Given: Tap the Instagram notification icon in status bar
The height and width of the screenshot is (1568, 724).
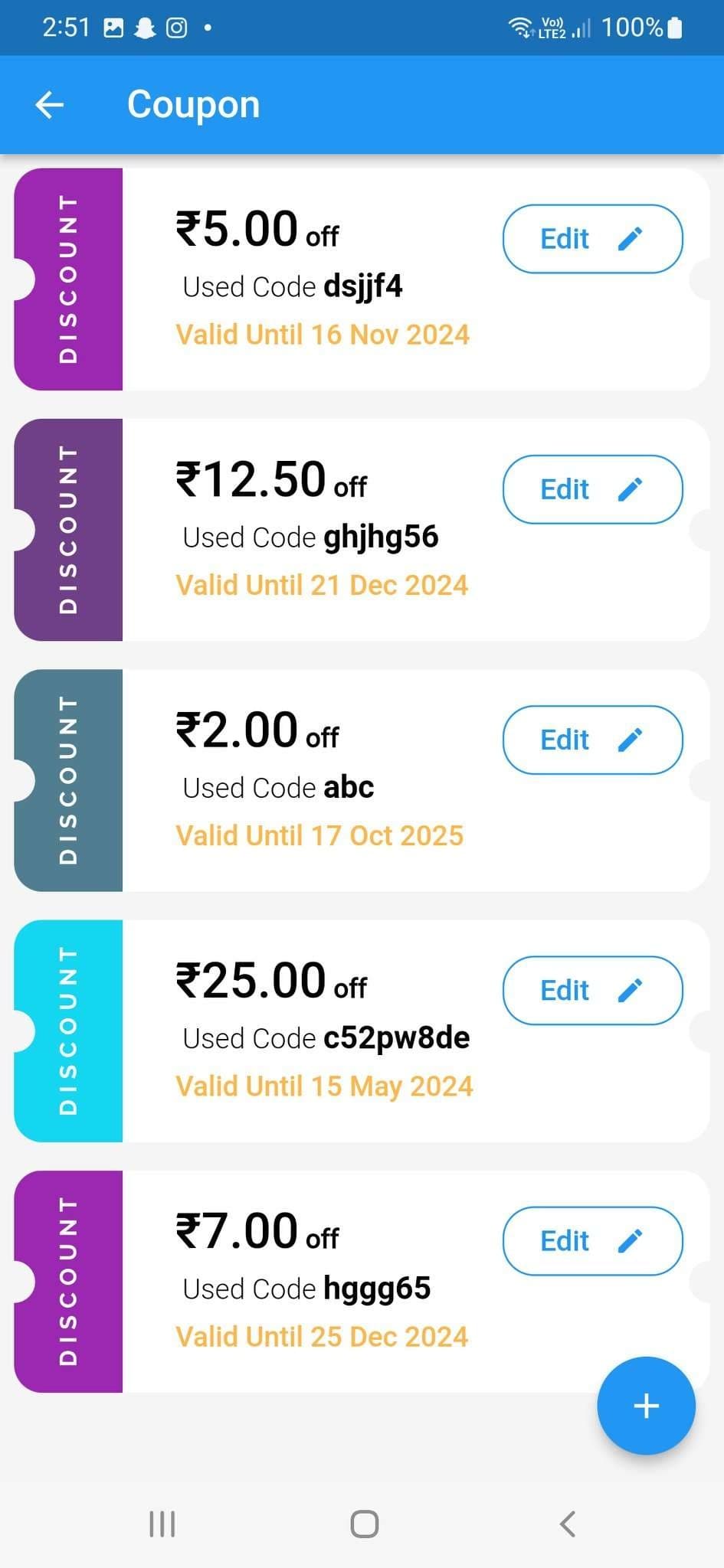Looking at the screenshot, I should tap(177, 28).
